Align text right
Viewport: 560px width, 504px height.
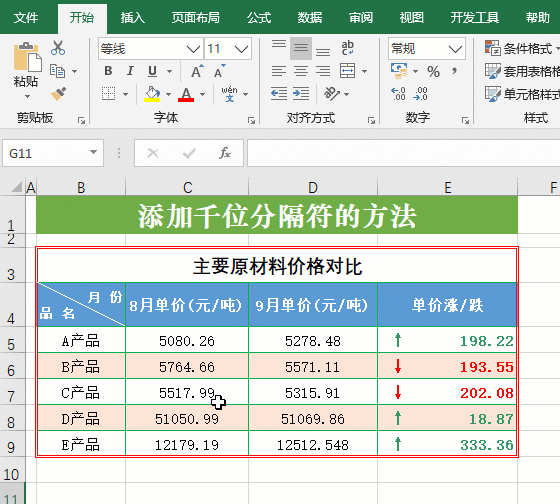point(323,71)
